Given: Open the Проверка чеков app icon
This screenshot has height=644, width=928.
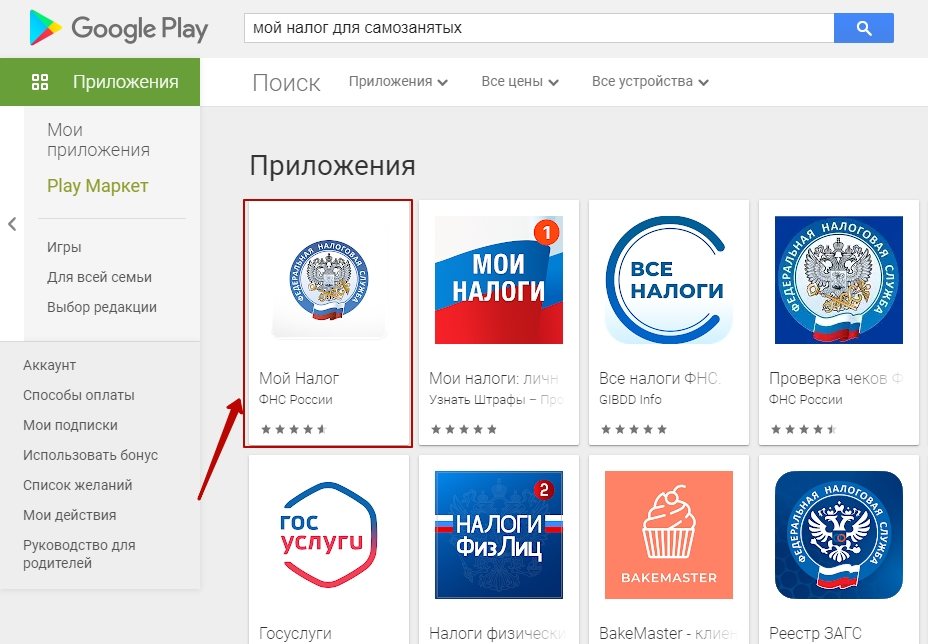Looking at the screenshot, I should pos(839,279).
